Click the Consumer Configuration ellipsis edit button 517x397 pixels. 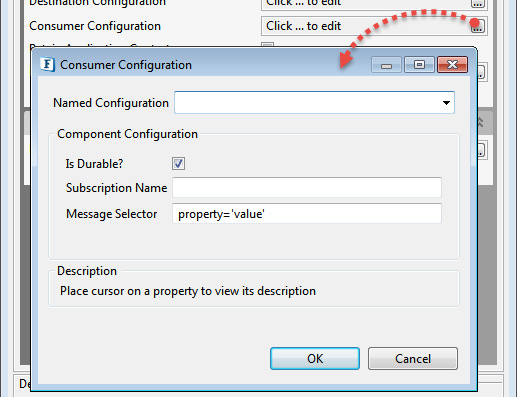(477, 26)
